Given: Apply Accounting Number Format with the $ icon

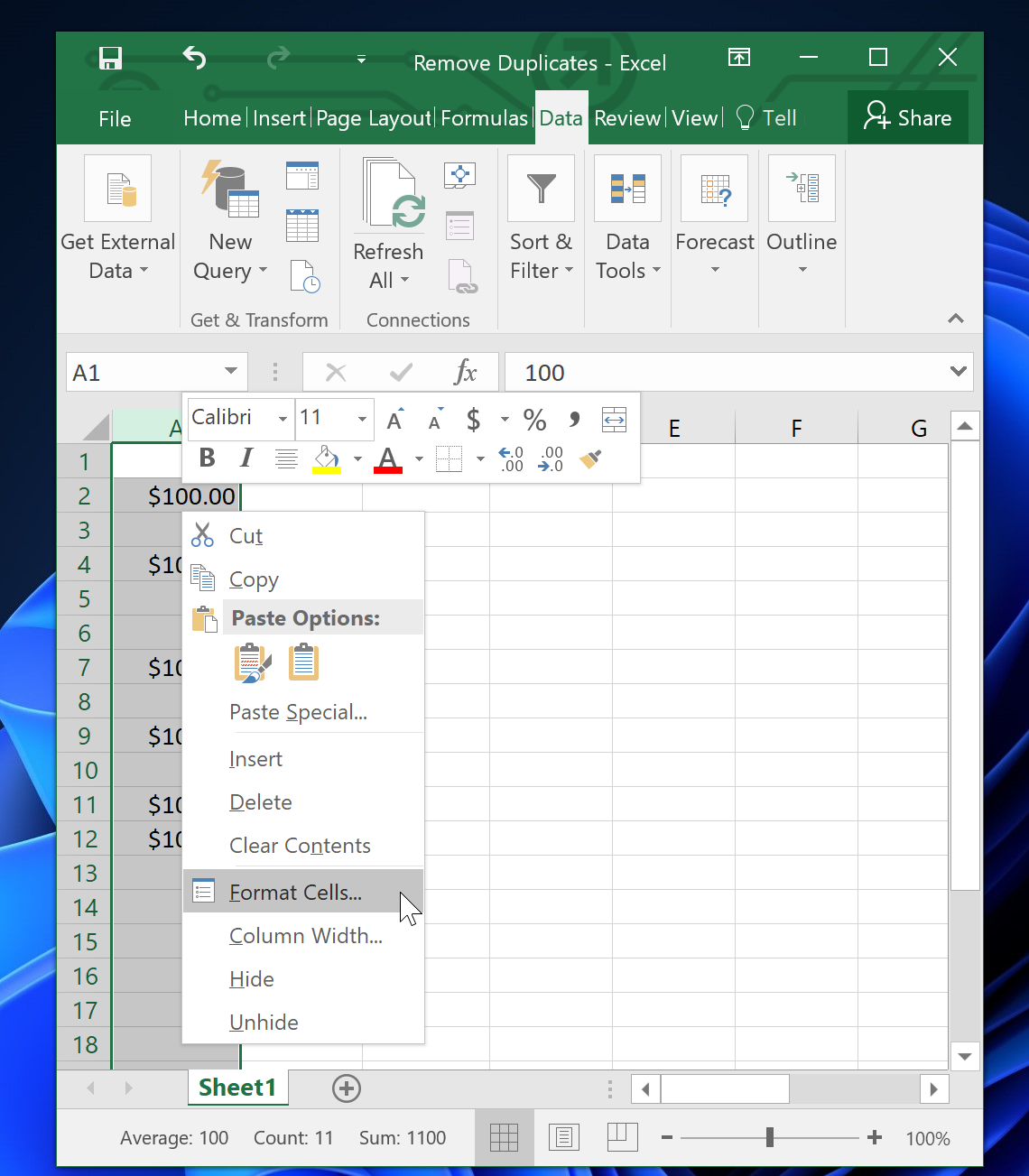Looking at the screenshot, I should [474, 419].
